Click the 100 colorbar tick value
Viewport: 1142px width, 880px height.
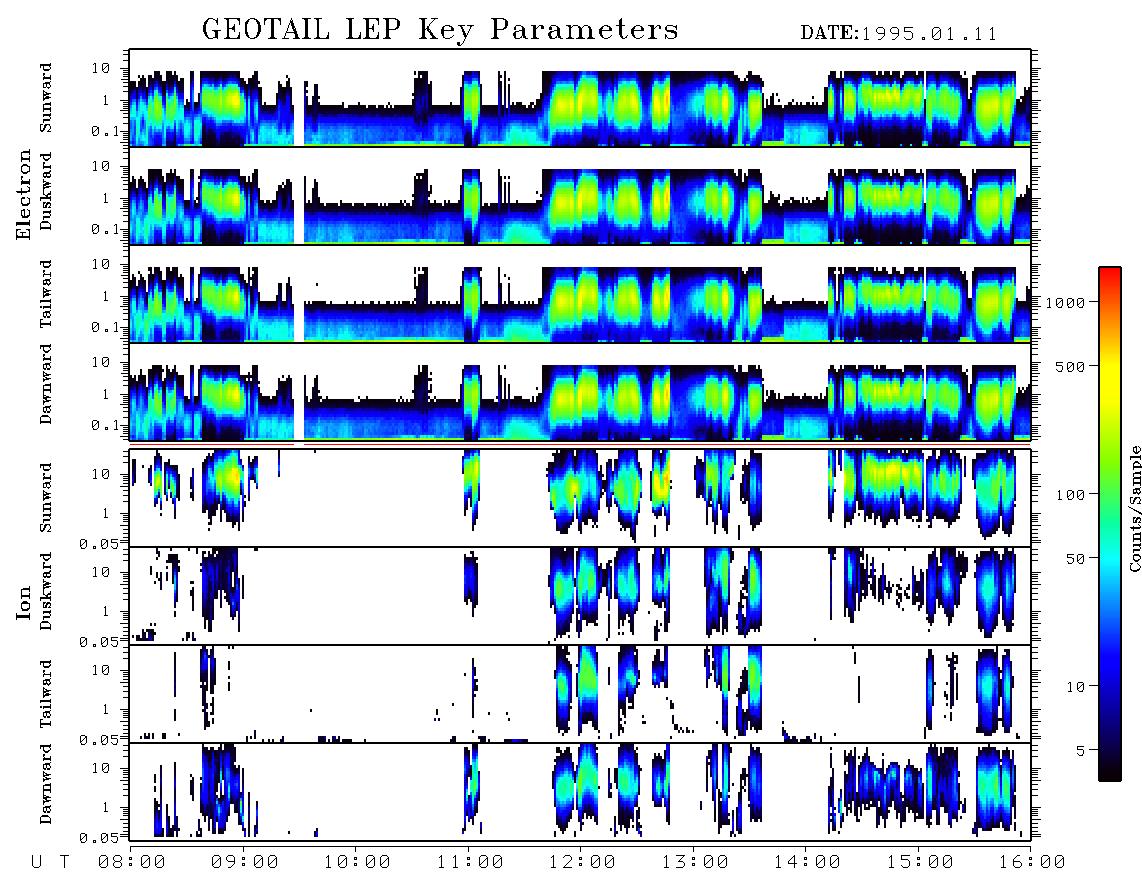coord(1070,495)
